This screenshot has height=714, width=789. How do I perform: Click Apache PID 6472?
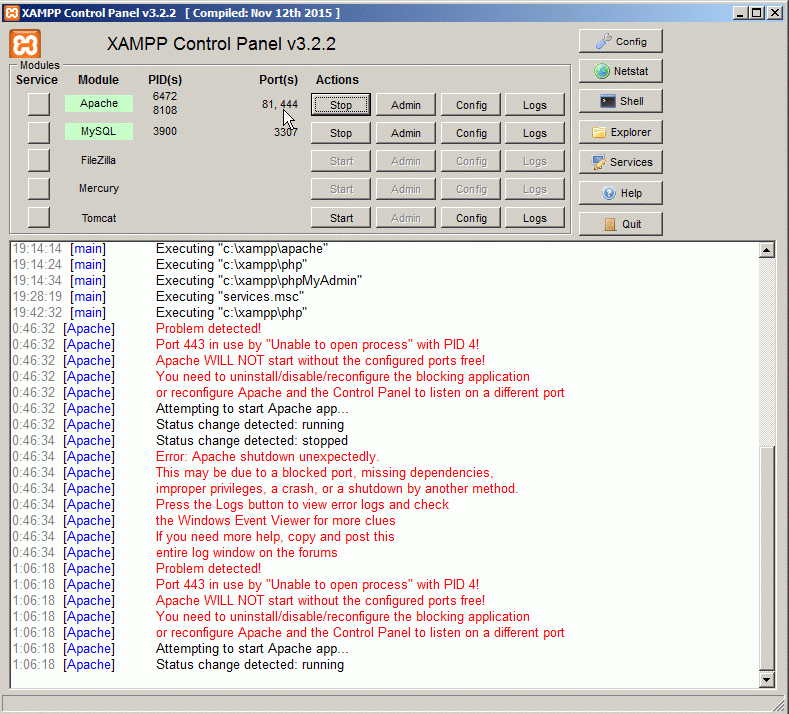(x=165, y=96)
